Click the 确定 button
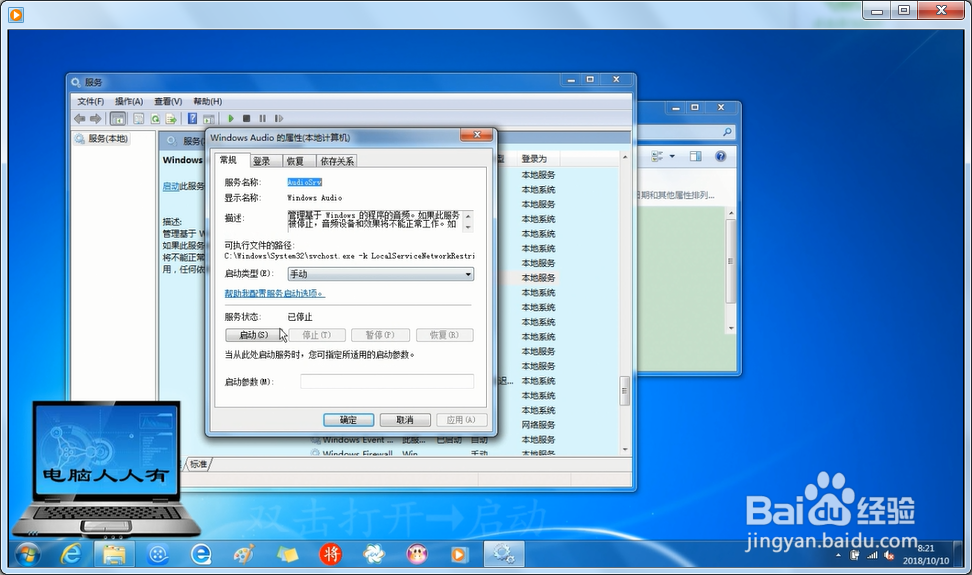 348,420
